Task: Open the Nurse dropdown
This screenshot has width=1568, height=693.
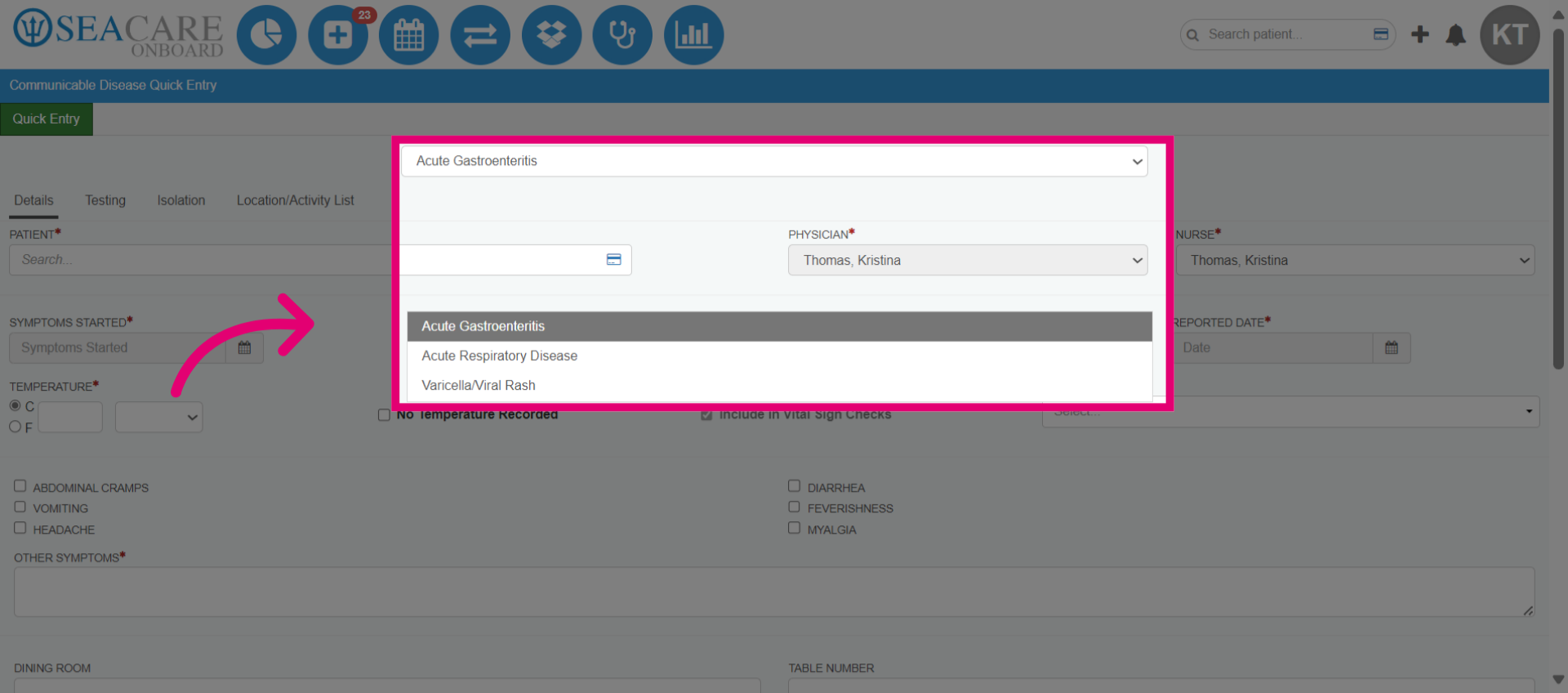Action: click(1355, 260)
